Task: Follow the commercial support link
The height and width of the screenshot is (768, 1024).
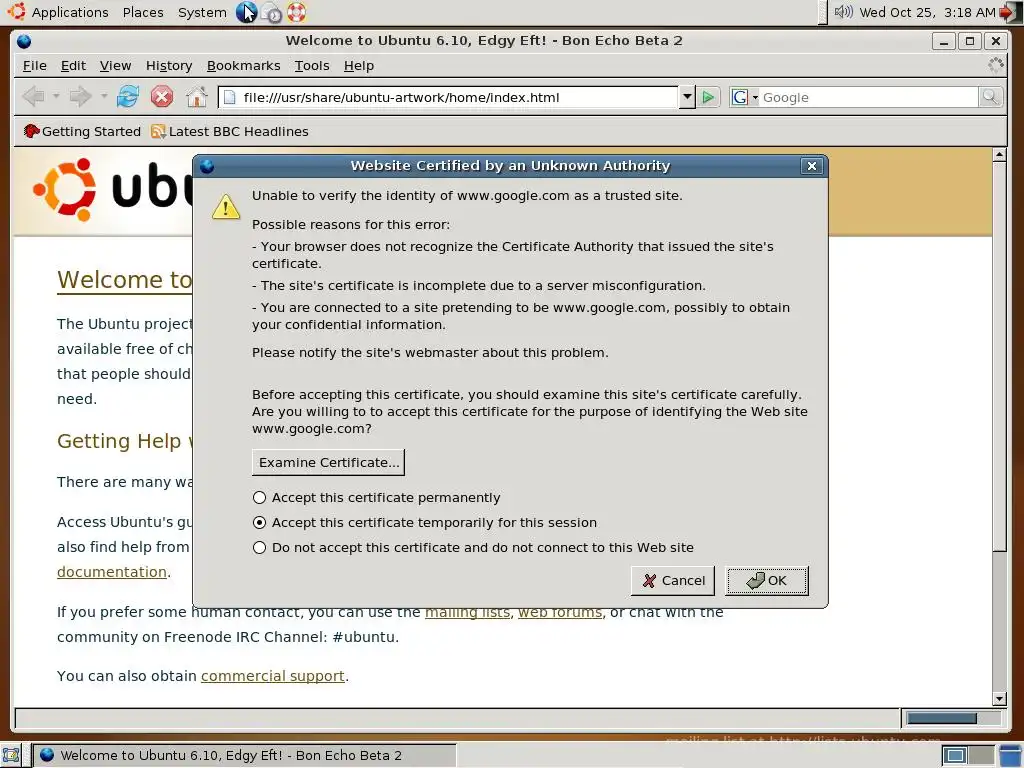Action: click(x=272, y=676)
